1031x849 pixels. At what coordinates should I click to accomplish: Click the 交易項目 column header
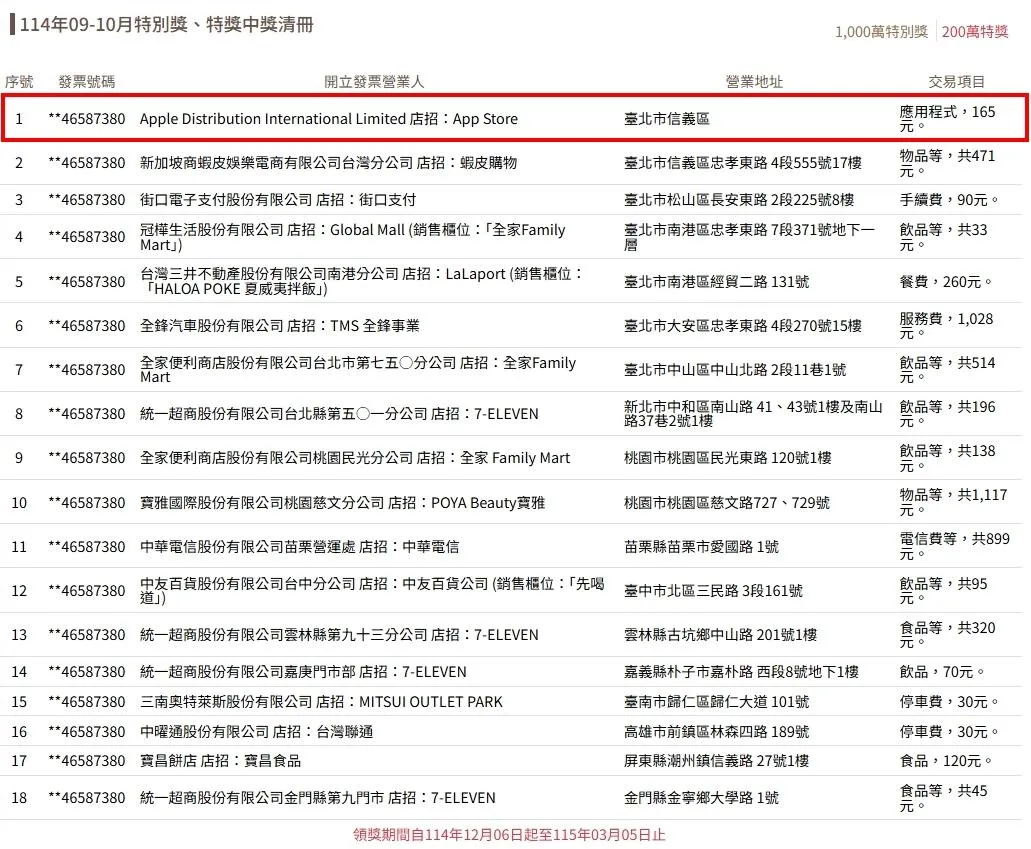pyautogui.click(x=956, y=82)
